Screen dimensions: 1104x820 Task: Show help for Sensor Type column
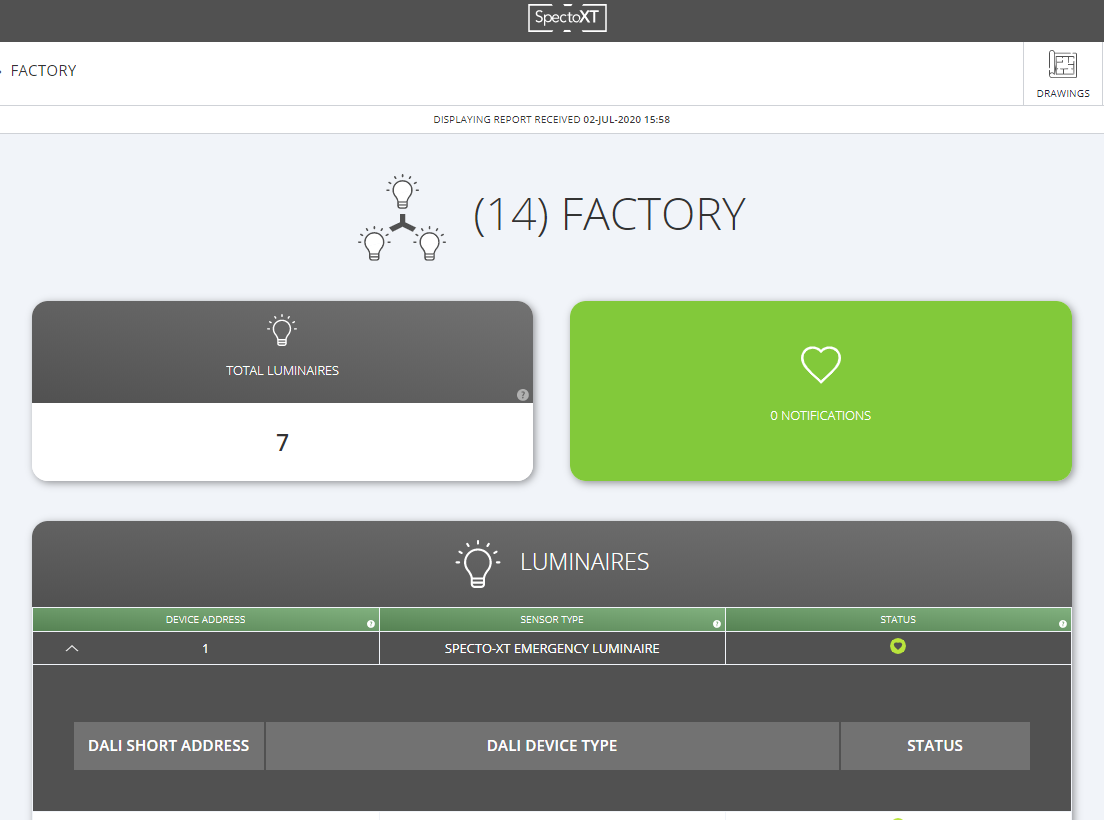(717, 624)
